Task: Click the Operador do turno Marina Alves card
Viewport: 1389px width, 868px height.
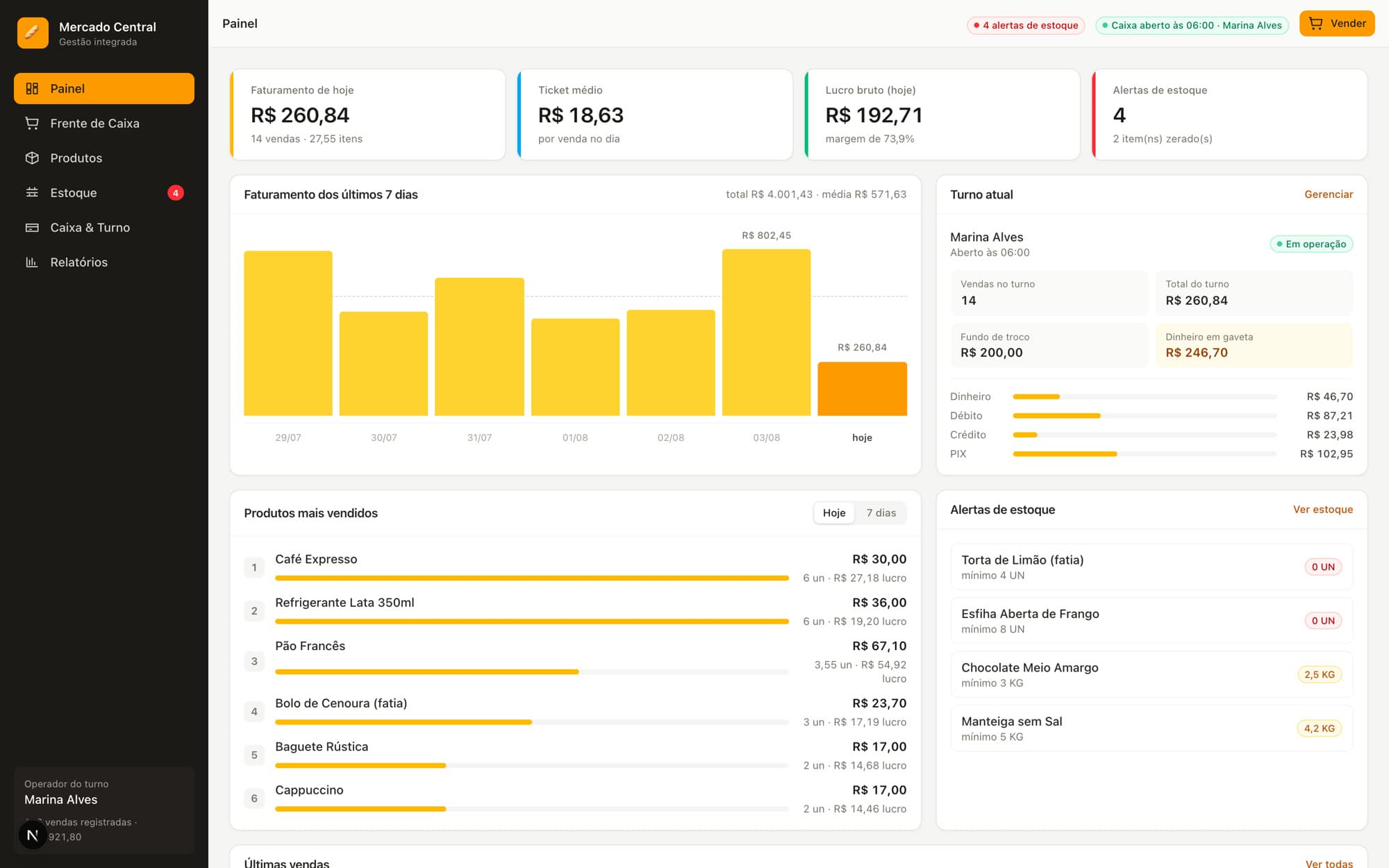Action: point(104,810)
